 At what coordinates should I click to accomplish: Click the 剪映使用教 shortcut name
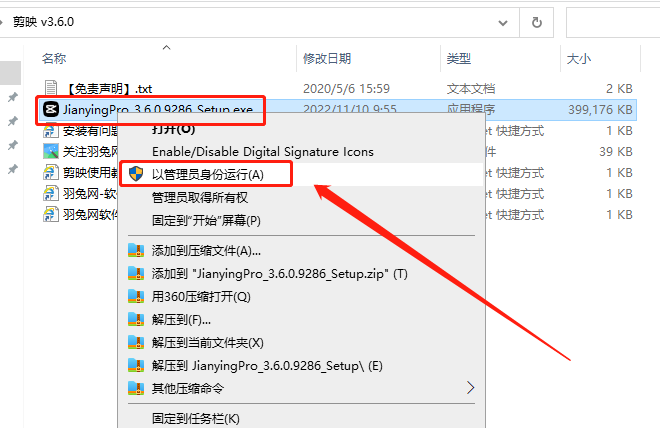click(x=90, y=173)
